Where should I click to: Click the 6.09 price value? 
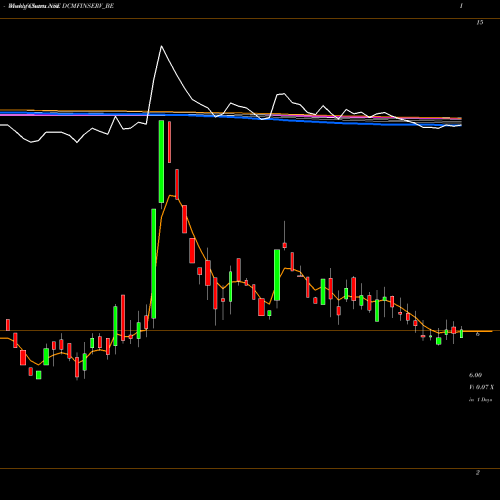pyautogui.click(x=475, y=375)
